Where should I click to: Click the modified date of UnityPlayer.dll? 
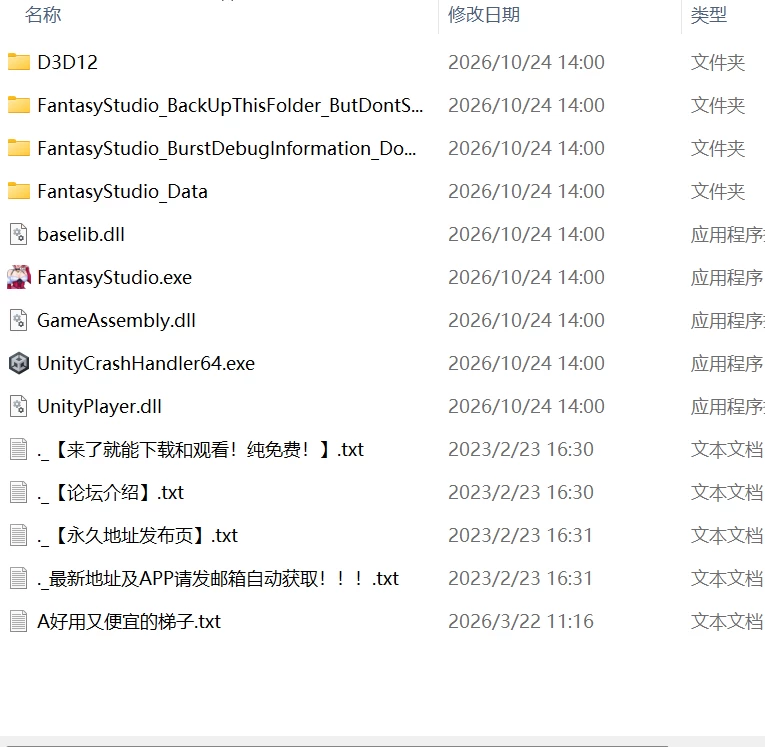[526, 406]
